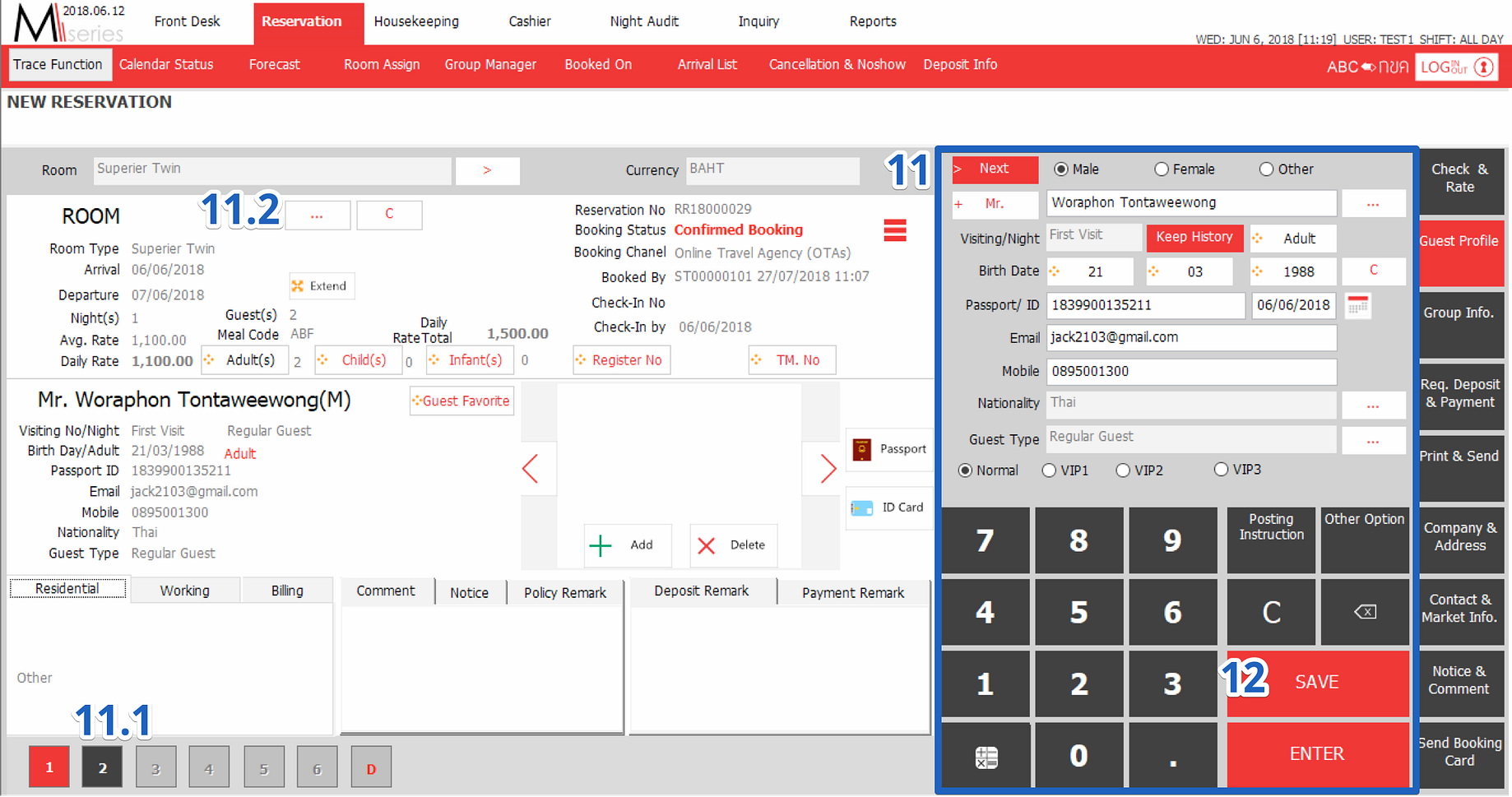The height and width of the screenshot is (797, 1512).
Task: Click the Keep History button
Action: coord(1194,238)
